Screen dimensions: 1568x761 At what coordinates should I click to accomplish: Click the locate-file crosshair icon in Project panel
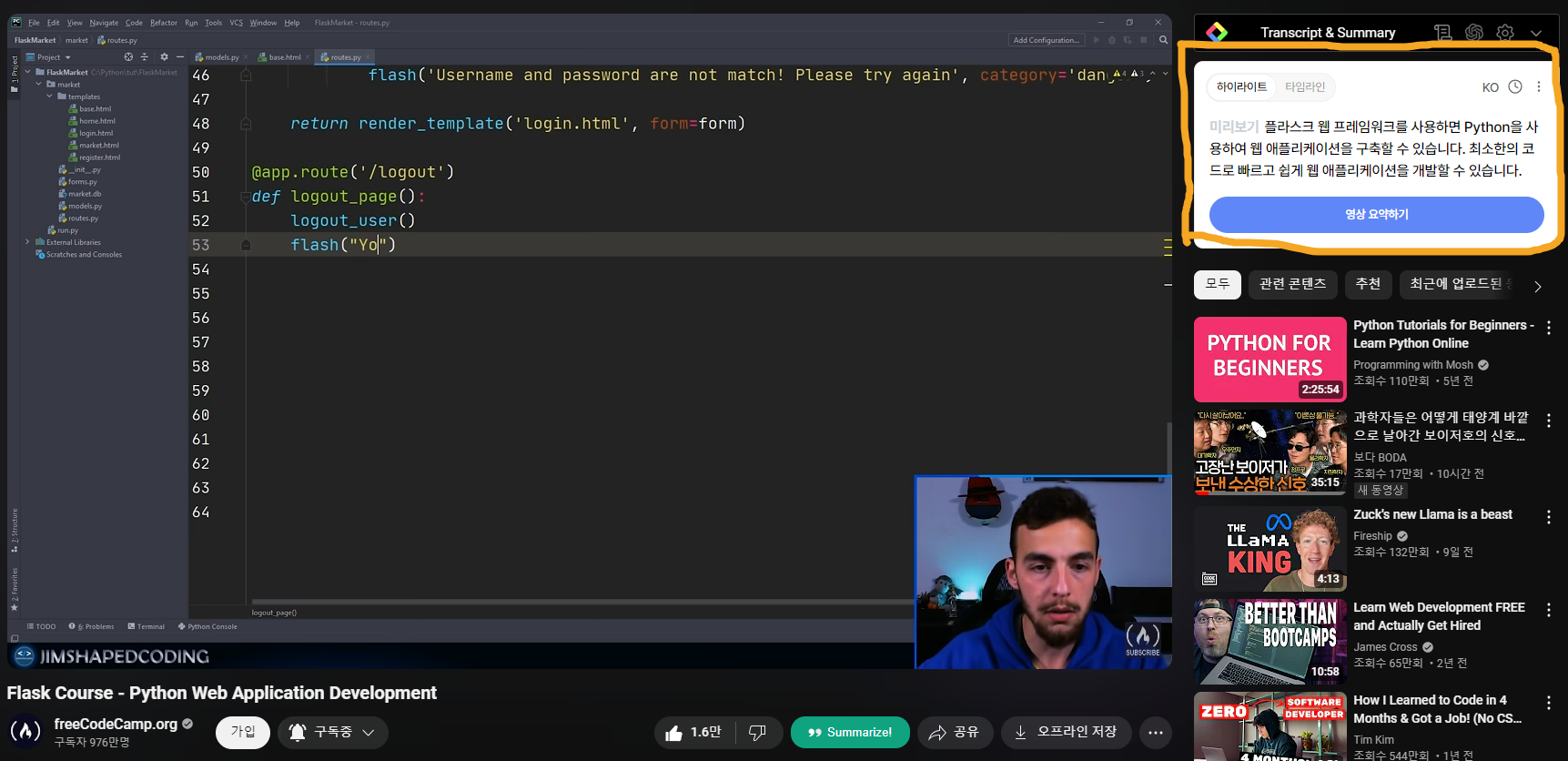[128, 57]
